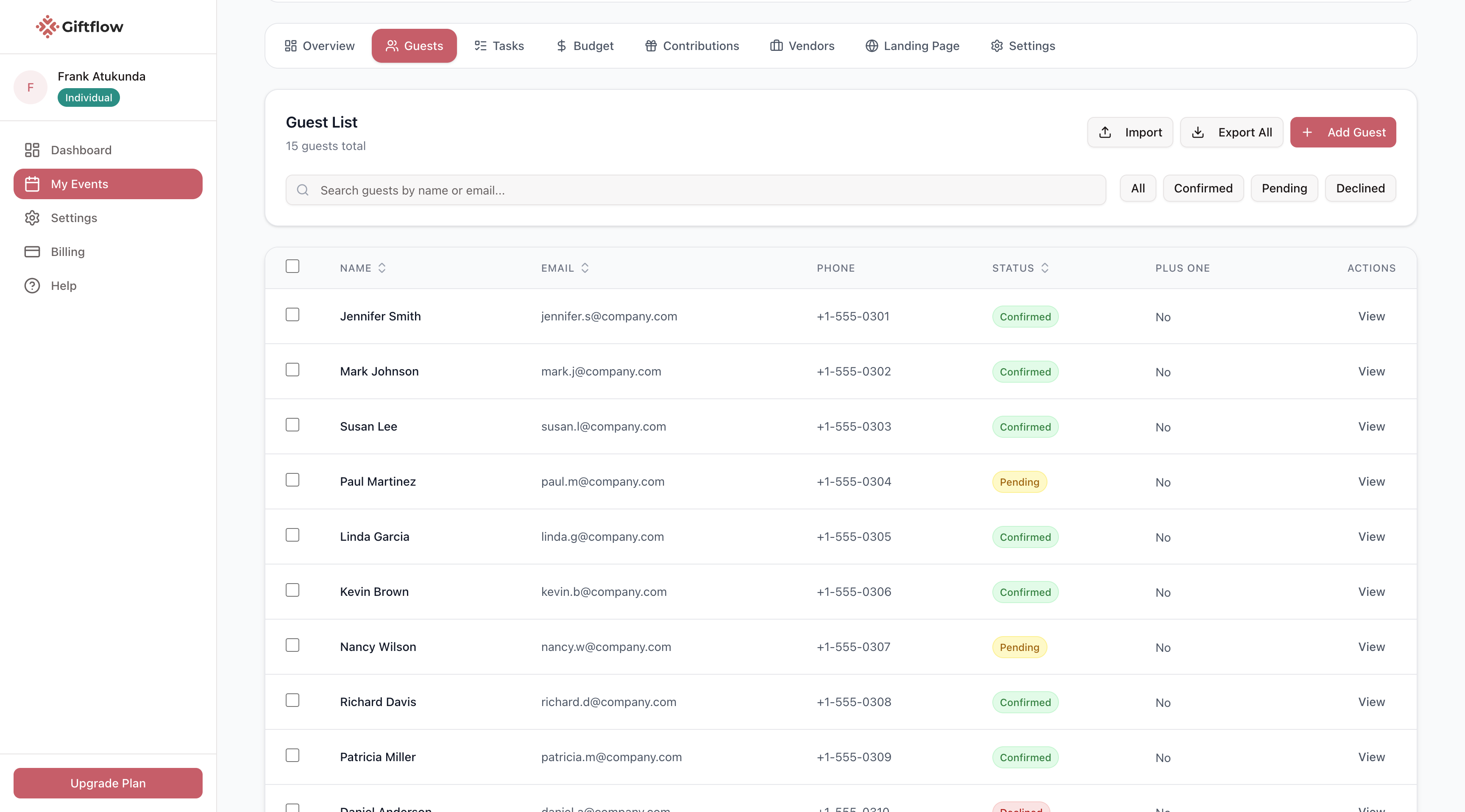Open Help using the question mark icon
Image resolution: width=1465 pixels, height=812 pixels.
(32, 286)
